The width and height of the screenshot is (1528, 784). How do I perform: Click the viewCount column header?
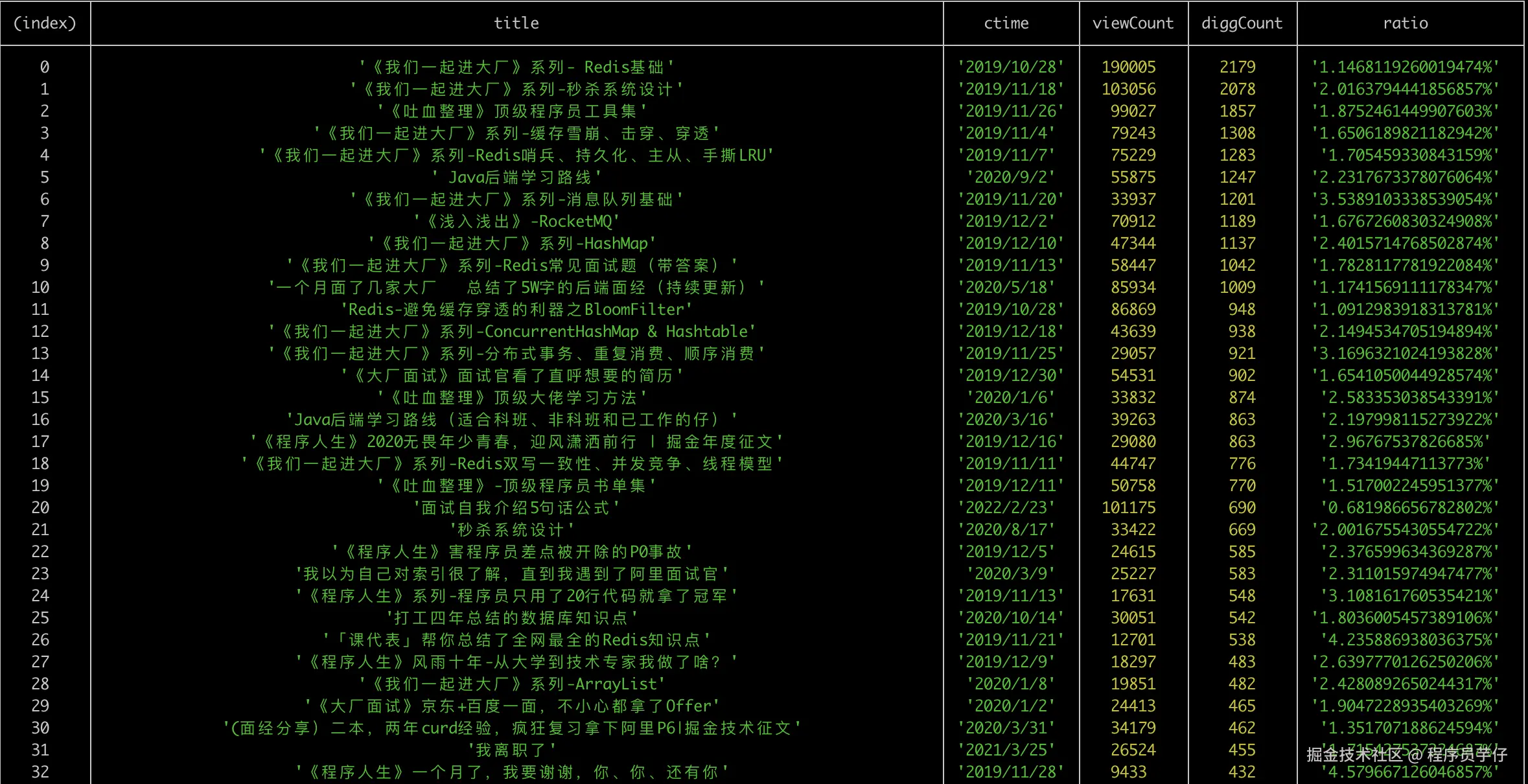point(1132,23)
